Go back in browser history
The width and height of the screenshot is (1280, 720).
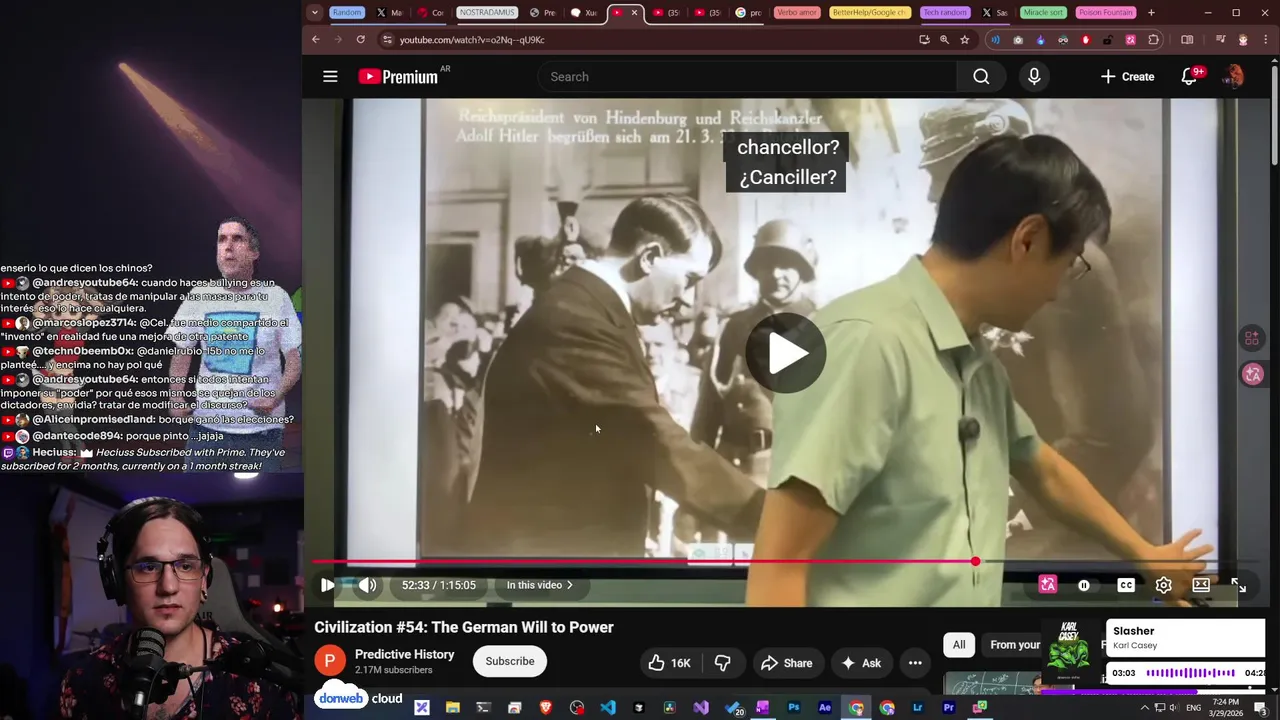[316, 40]
